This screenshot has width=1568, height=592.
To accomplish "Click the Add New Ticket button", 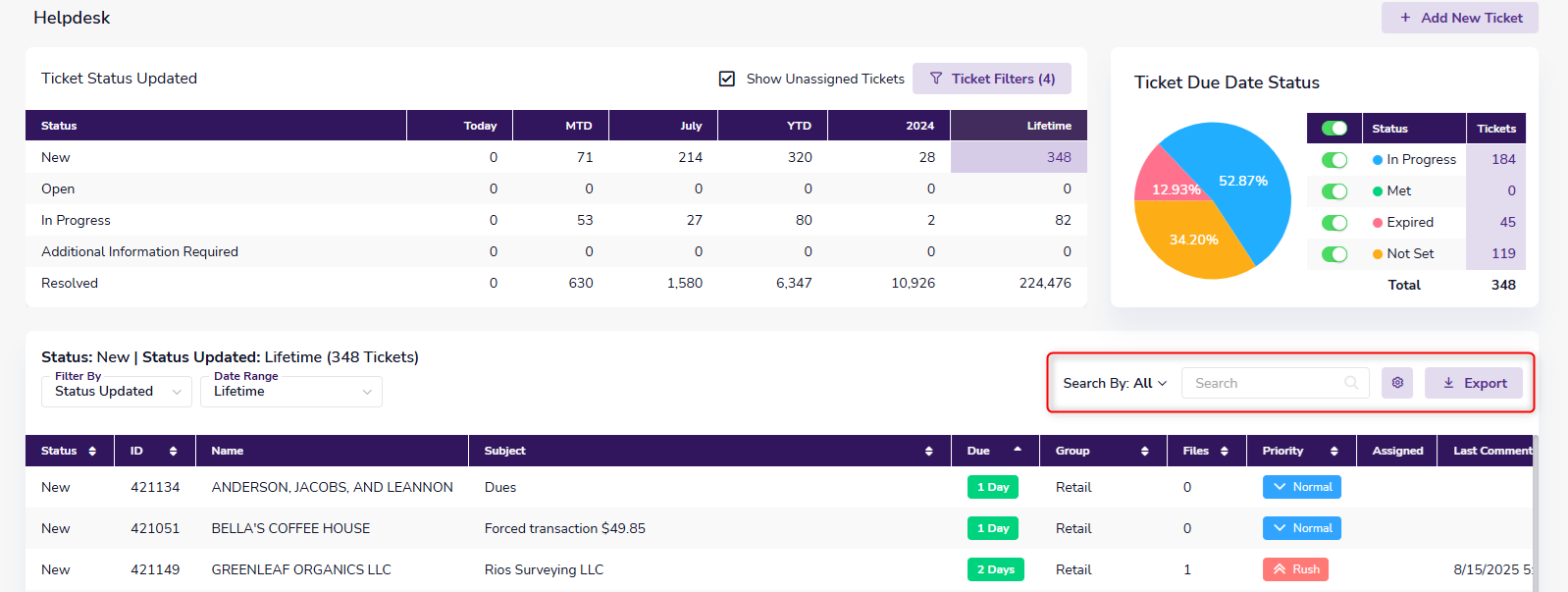I will click(1459, 18).
